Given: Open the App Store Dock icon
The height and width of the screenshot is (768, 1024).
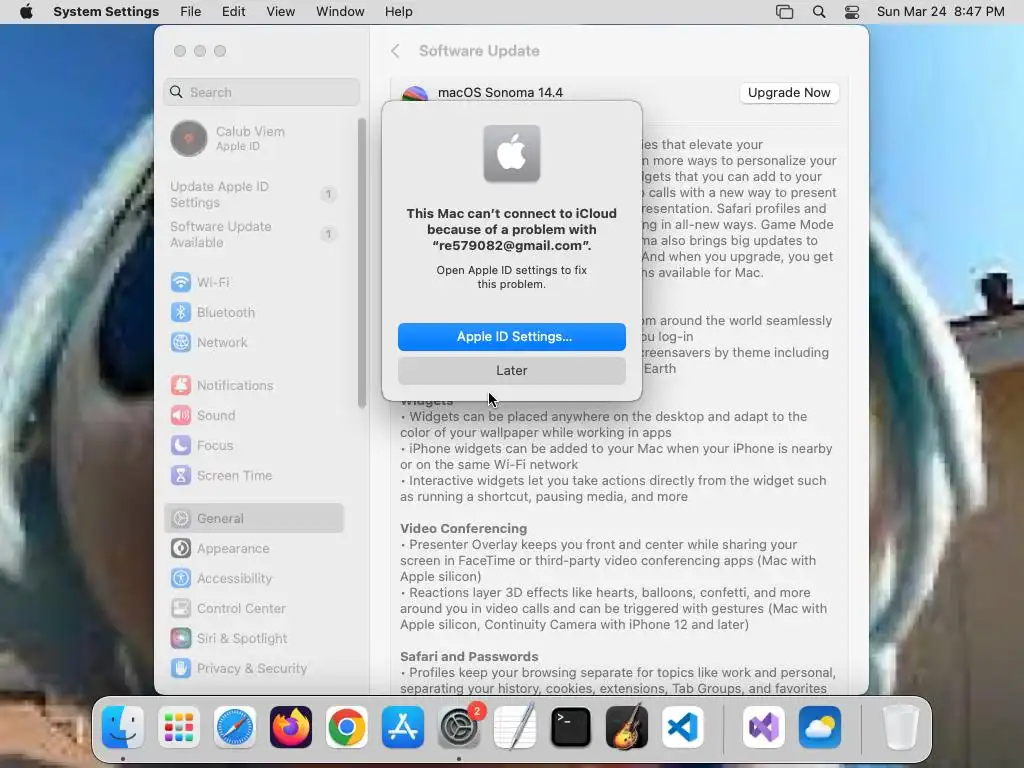Looking at the screenshot, I should [x=403, y=727].
